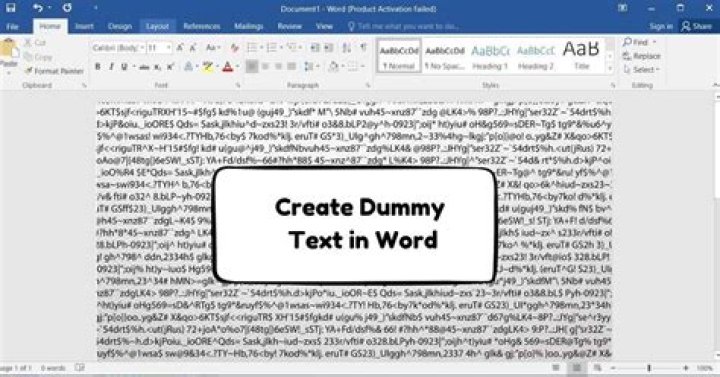The image size is (720, 377).
Task: Switch to the Design tab
Action: tap(120, 27)
